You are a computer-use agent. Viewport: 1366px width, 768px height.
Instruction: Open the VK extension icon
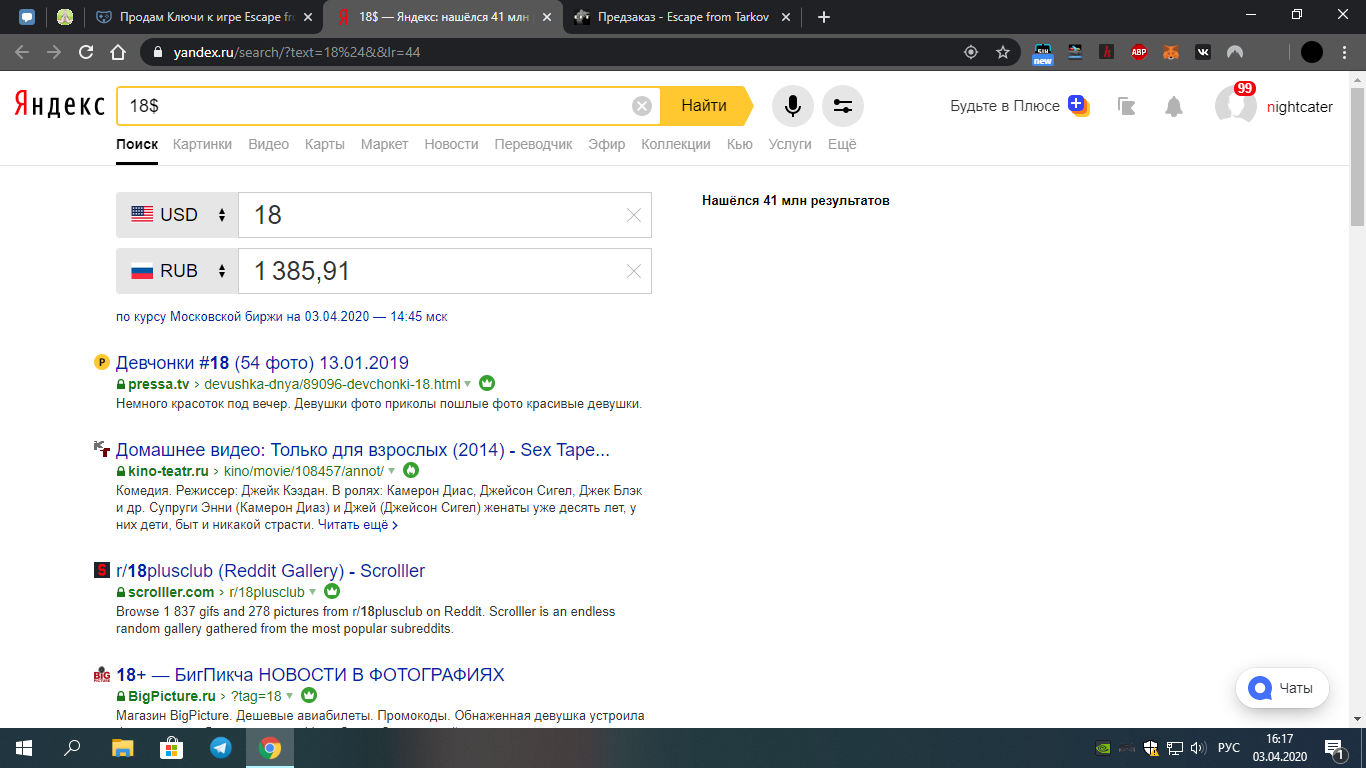[x=1203, y=52]
